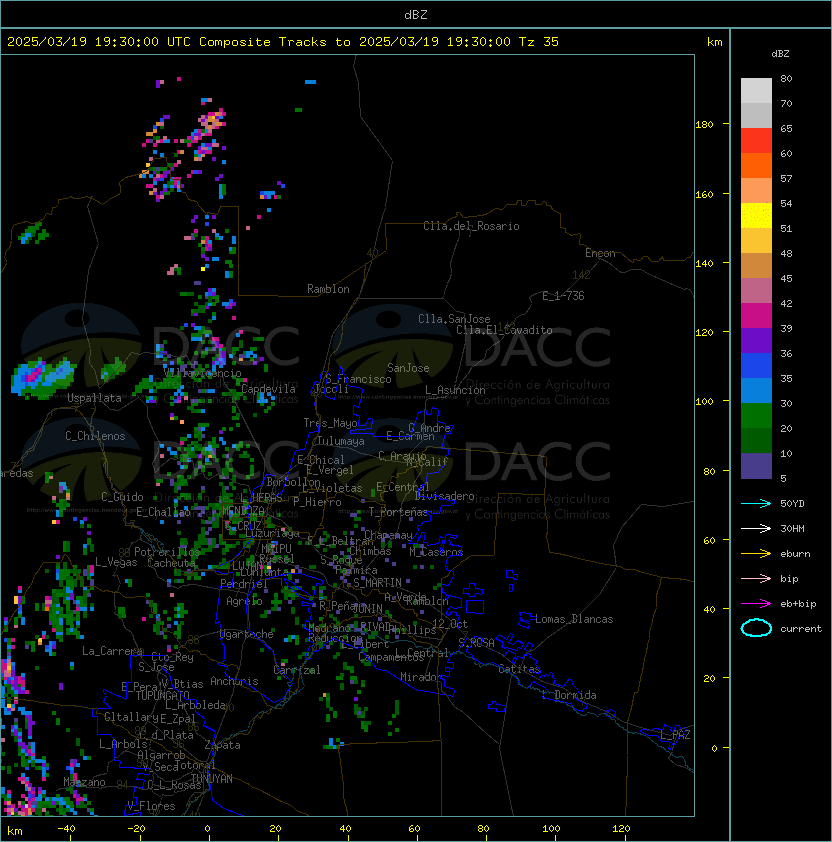Click the 120 km horizontal axis tick label
The height and width of the screenshot is (842, 832).
coord(620,829)
